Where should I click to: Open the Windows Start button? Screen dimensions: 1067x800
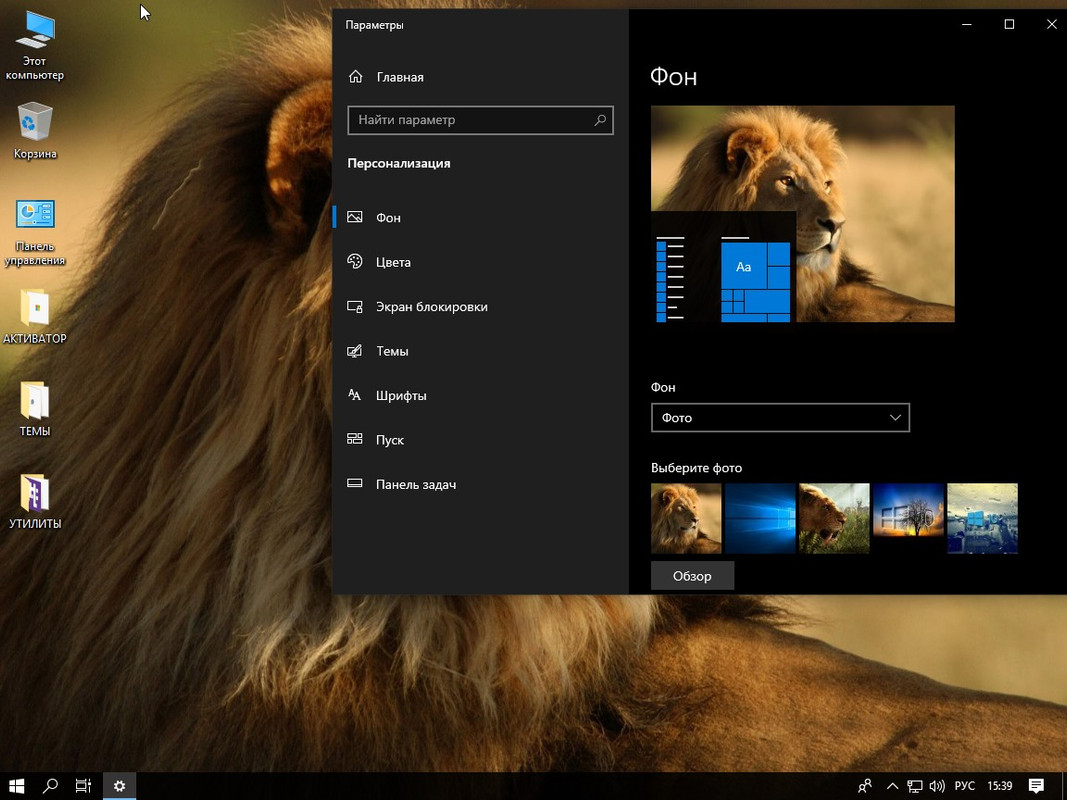16,786
